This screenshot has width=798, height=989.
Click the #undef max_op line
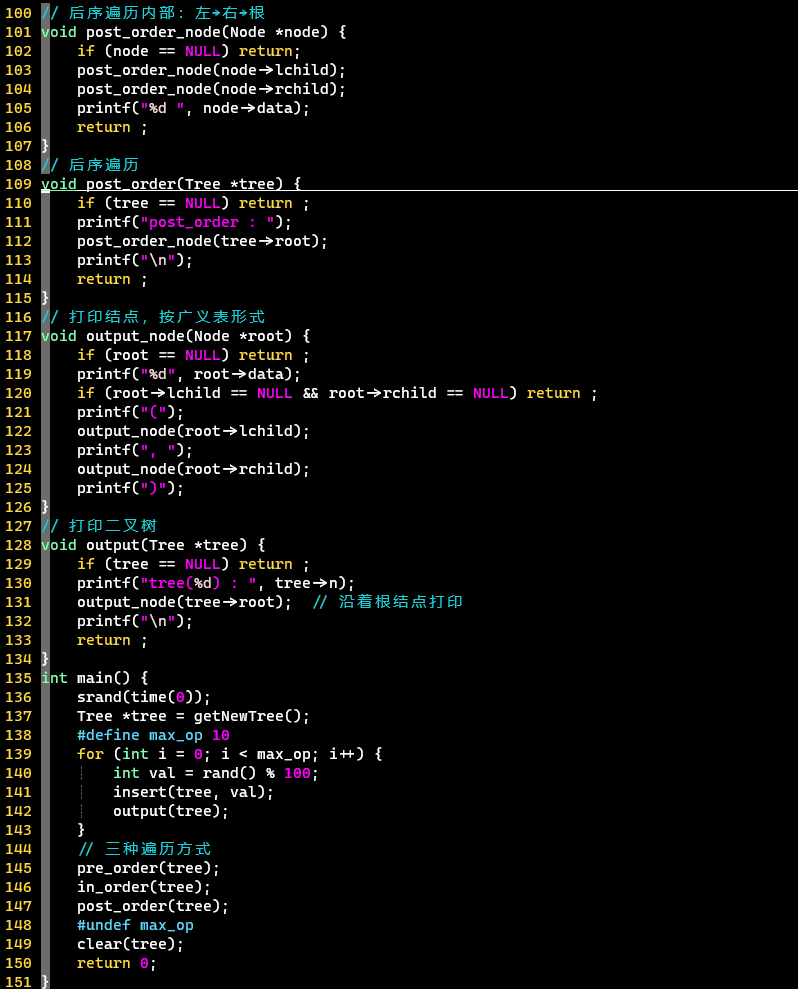[x=135, y=925]
